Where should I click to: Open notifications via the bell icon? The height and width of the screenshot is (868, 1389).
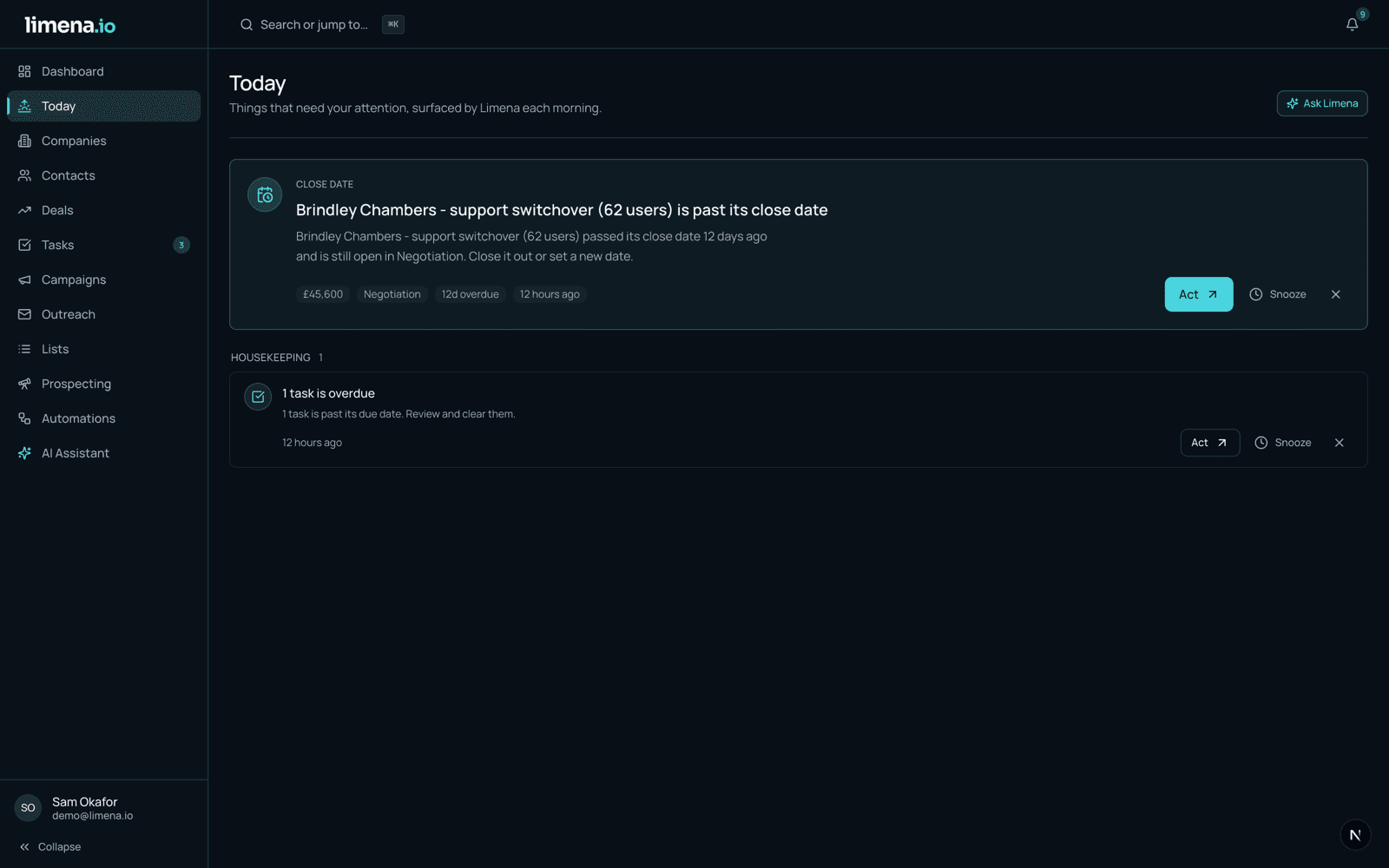pyautogui.click(x=1352, y=24)
